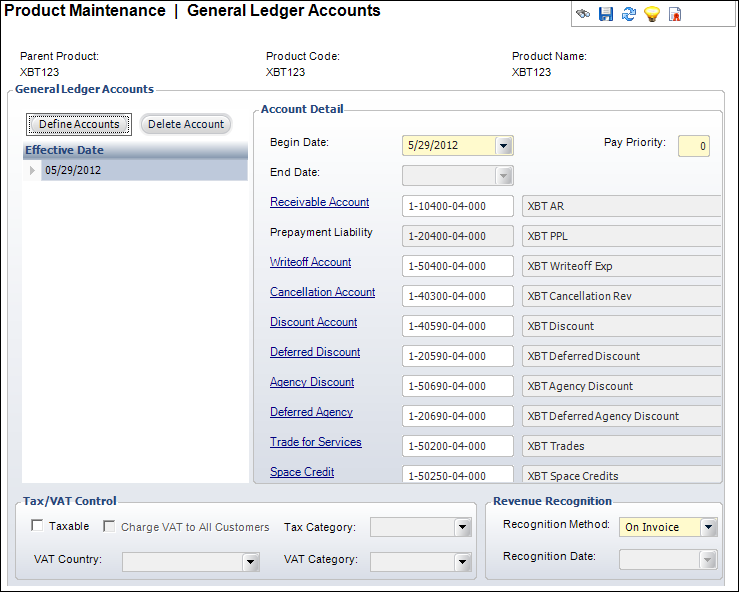The image size is (739, 592).
Task: Open the Begin Date dropdown
Action: click(504, 145)
